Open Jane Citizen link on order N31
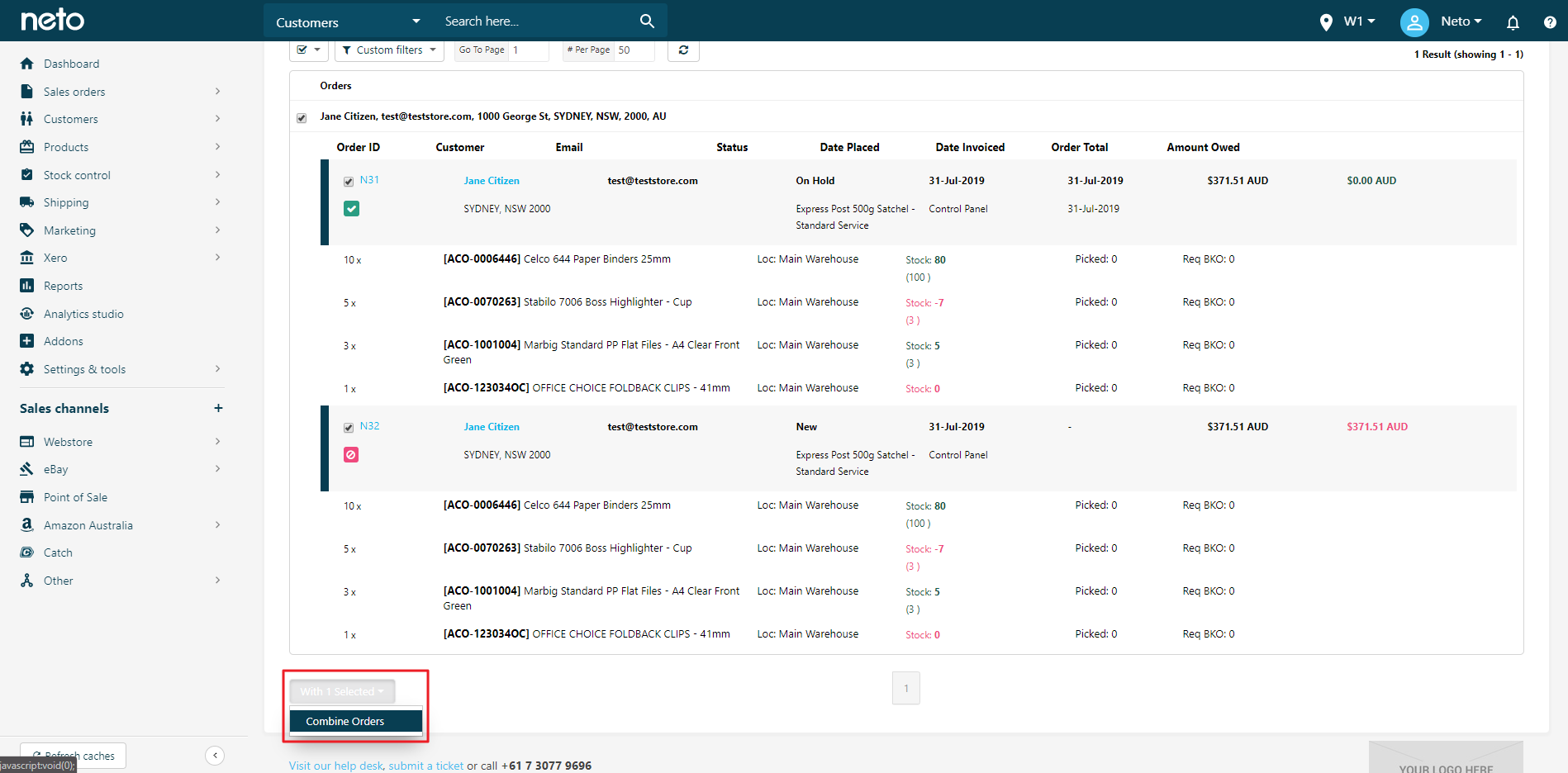1568x773 pixels. pos(492,181)
